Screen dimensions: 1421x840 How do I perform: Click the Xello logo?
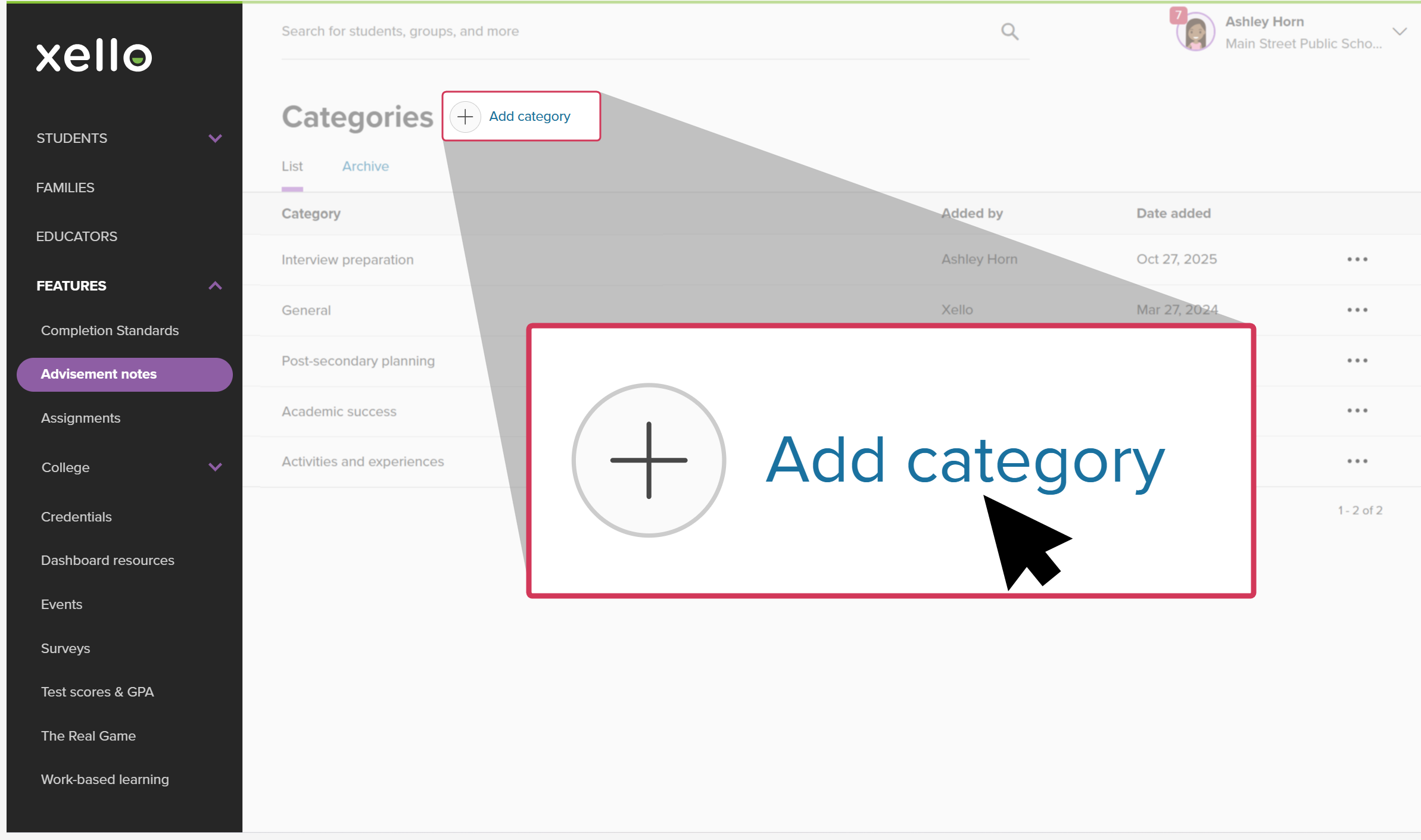coord(94,56)
